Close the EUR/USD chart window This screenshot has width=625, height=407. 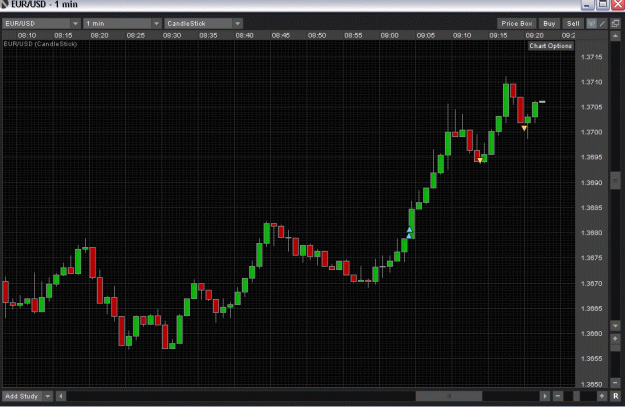pyautogui.click(x=618, y=4)
